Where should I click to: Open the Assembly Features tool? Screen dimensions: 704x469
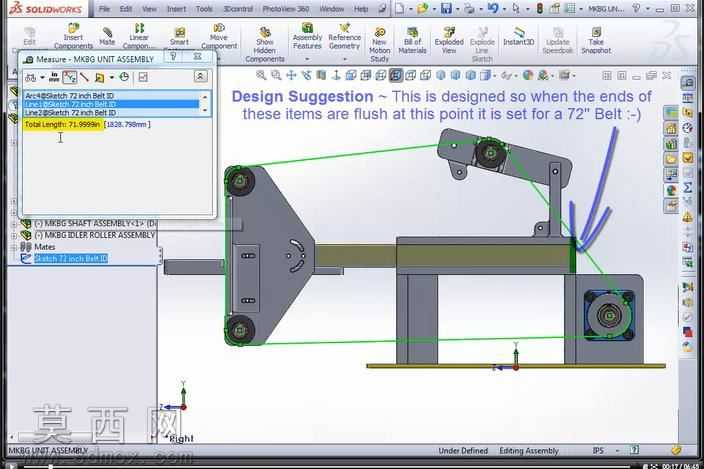[x=307, y=36]
